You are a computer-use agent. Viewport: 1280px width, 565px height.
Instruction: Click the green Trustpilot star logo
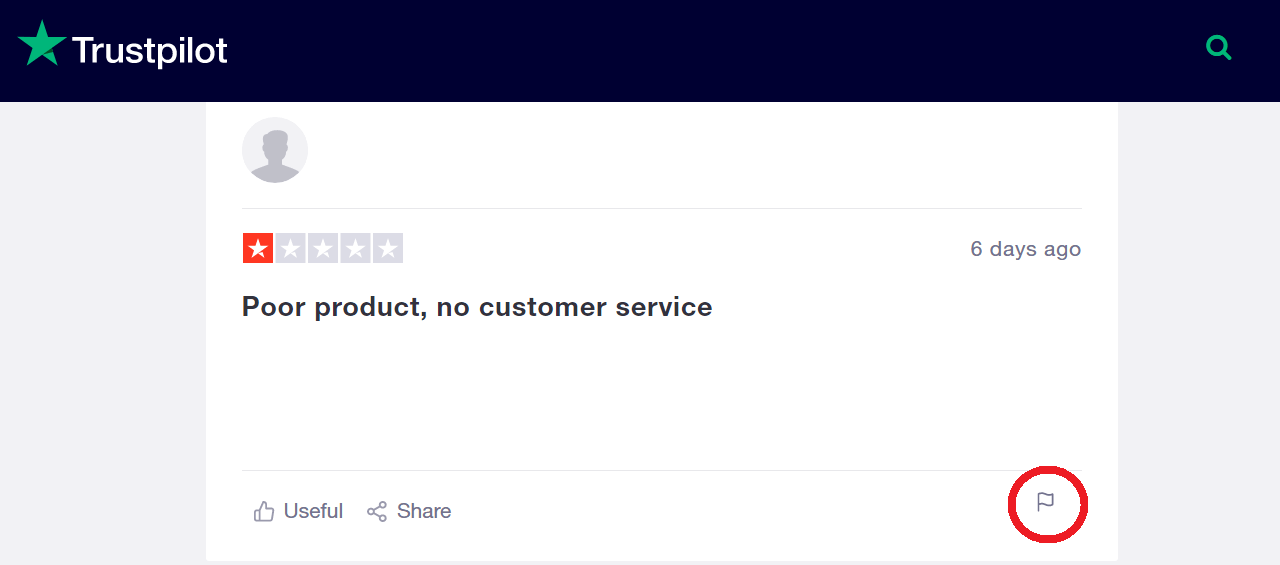[42, 44]
